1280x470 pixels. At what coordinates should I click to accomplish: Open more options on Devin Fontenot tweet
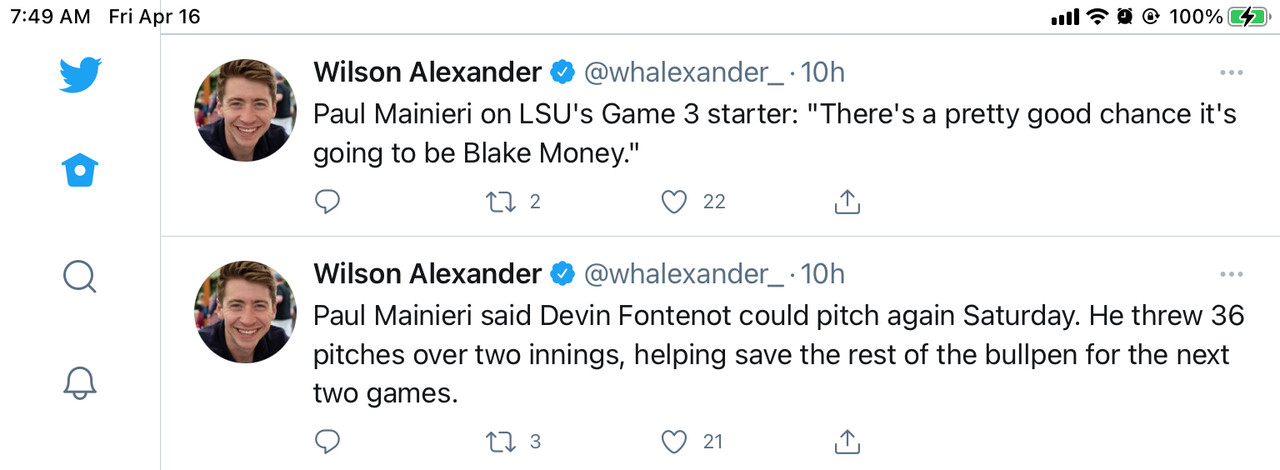click(x=1232, y=274)
